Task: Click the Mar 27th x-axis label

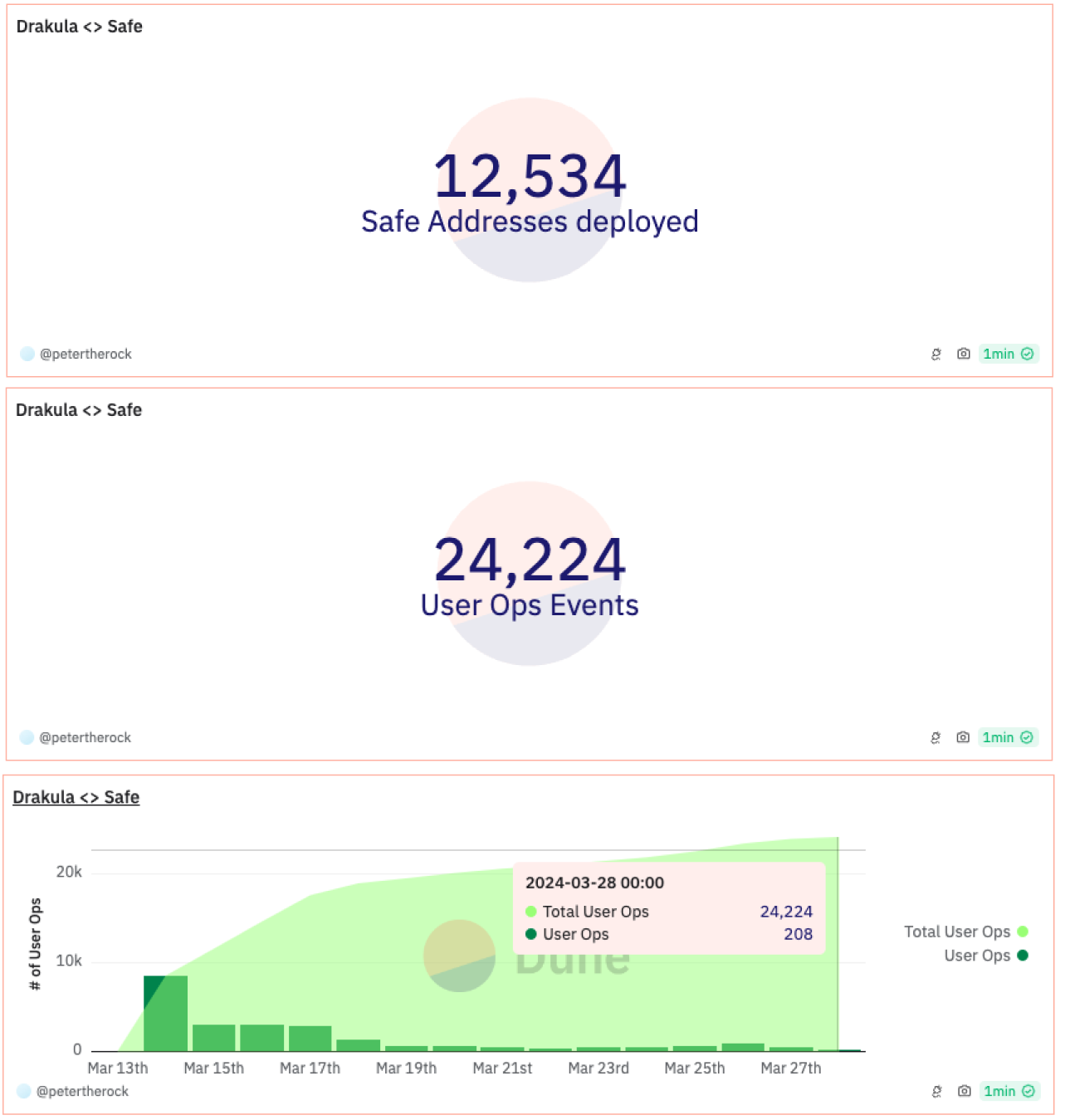Action: (791, 1069)
